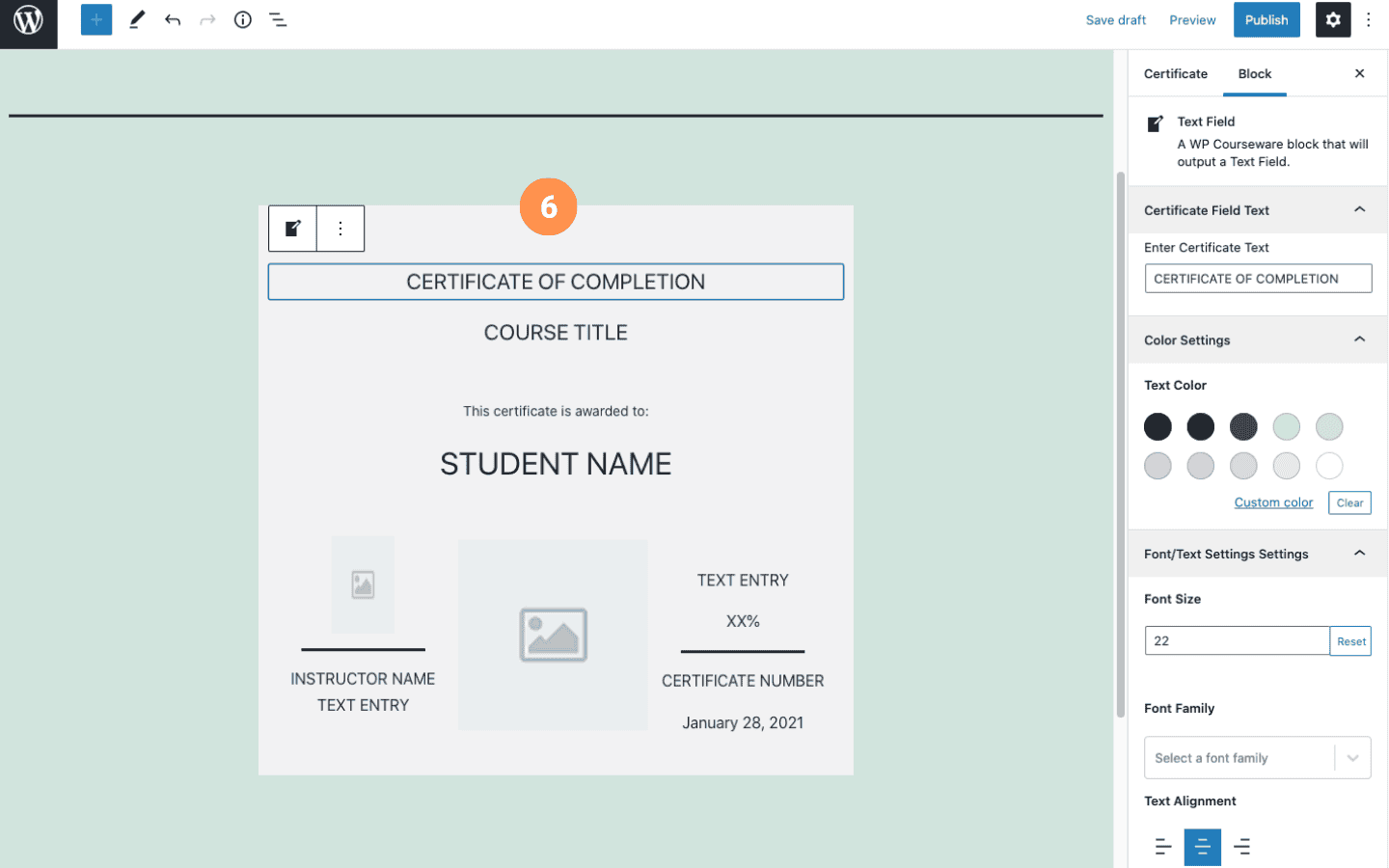Click the Font Size input
The height and width of the screenshot is (868, 1389).
(1238, 641)
